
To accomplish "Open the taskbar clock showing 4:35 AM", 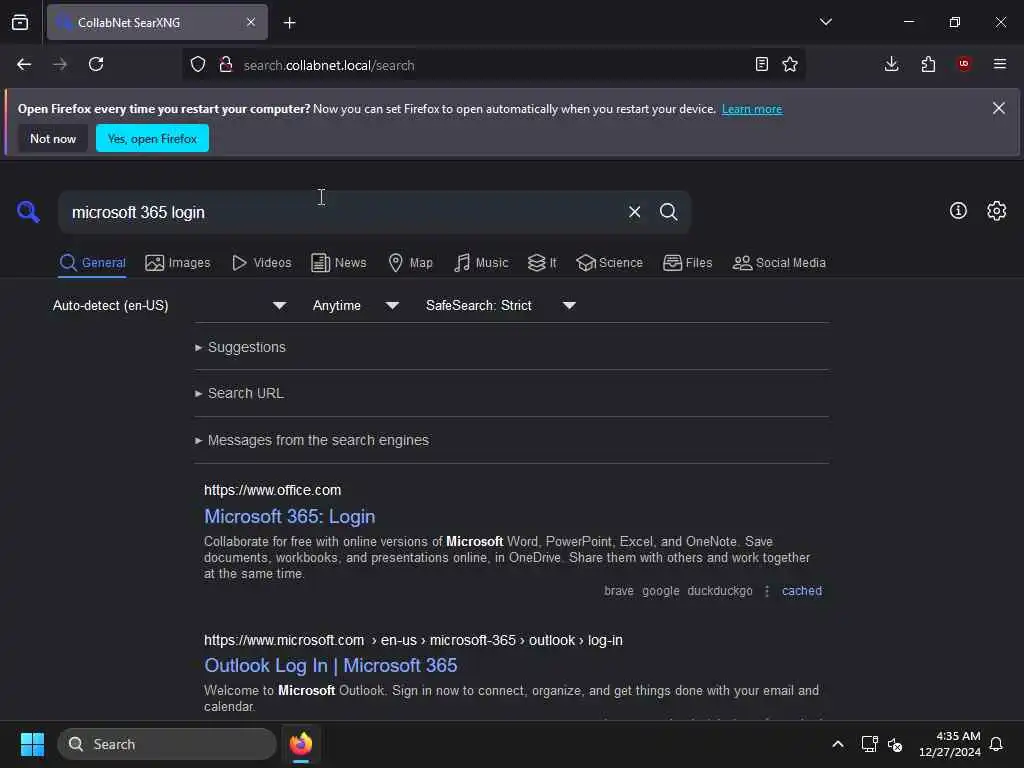I will pos(950,744).
